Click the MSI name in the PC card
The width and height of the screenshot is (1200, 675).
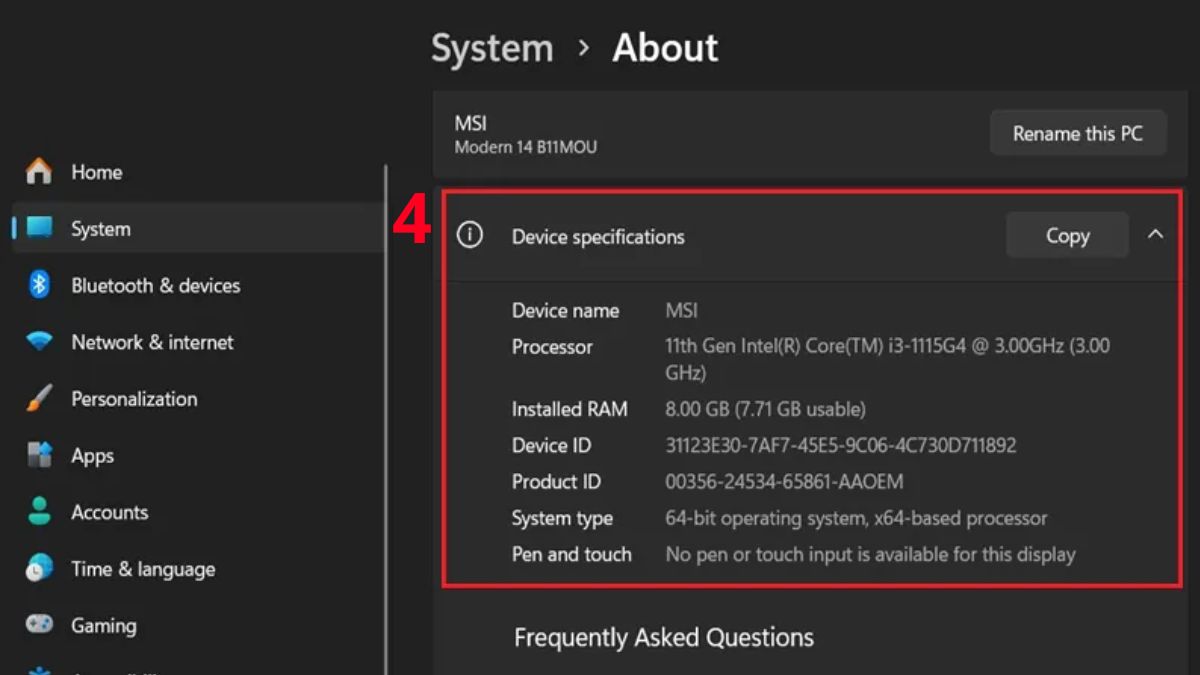click(x=471, y=123)
